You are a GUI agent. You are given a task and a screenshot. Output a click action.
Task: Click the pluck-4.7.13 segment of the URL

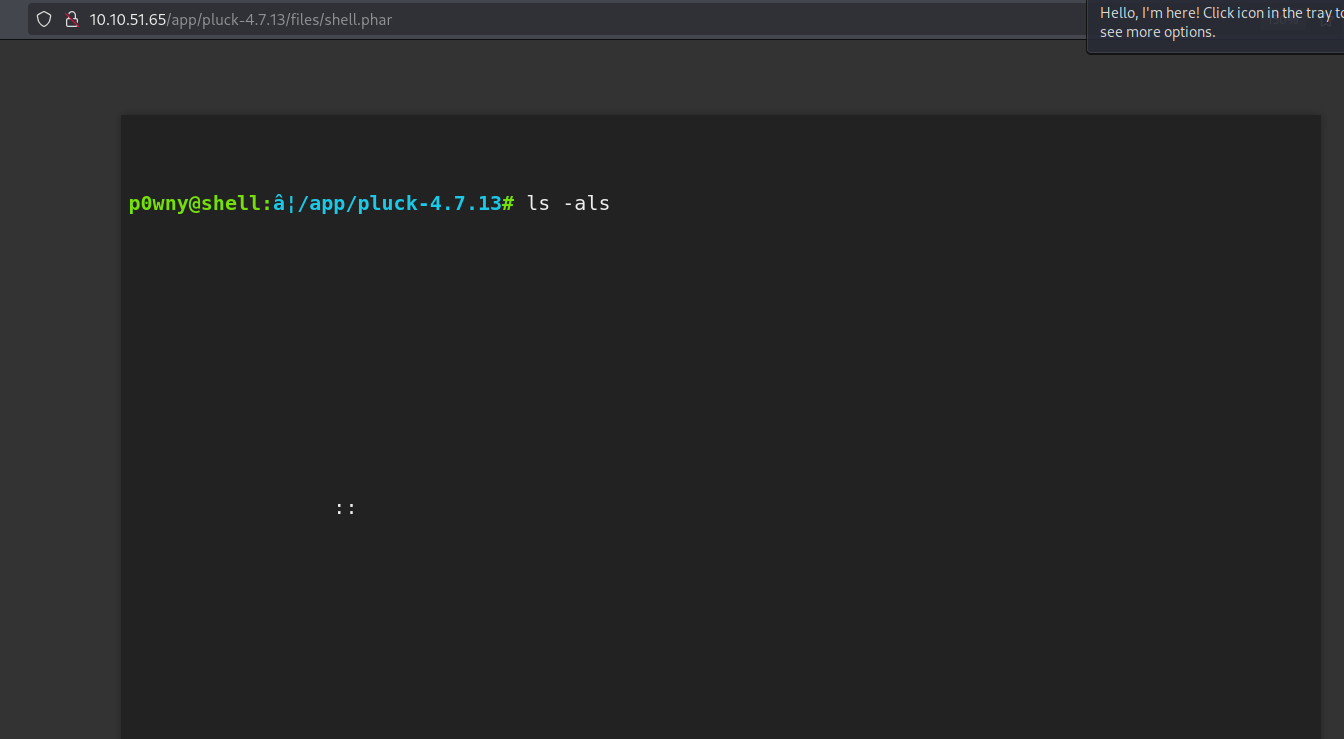point(243,19)
